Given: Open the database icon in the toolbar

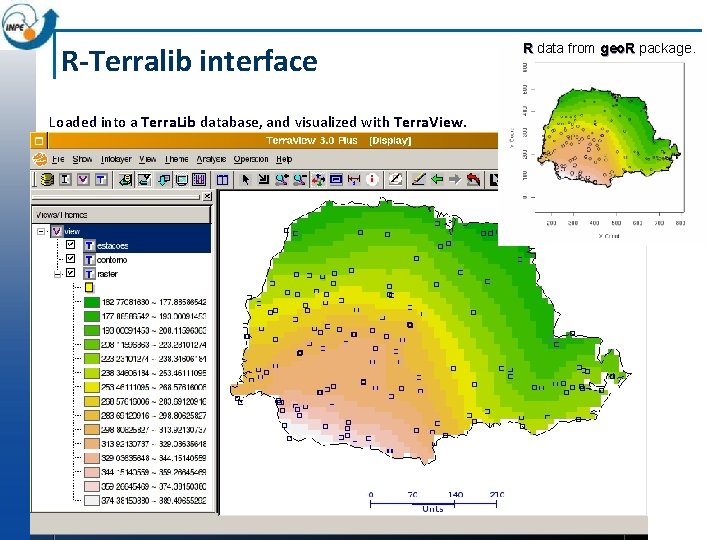Looking at the screenshot, I should coord(46,180).
